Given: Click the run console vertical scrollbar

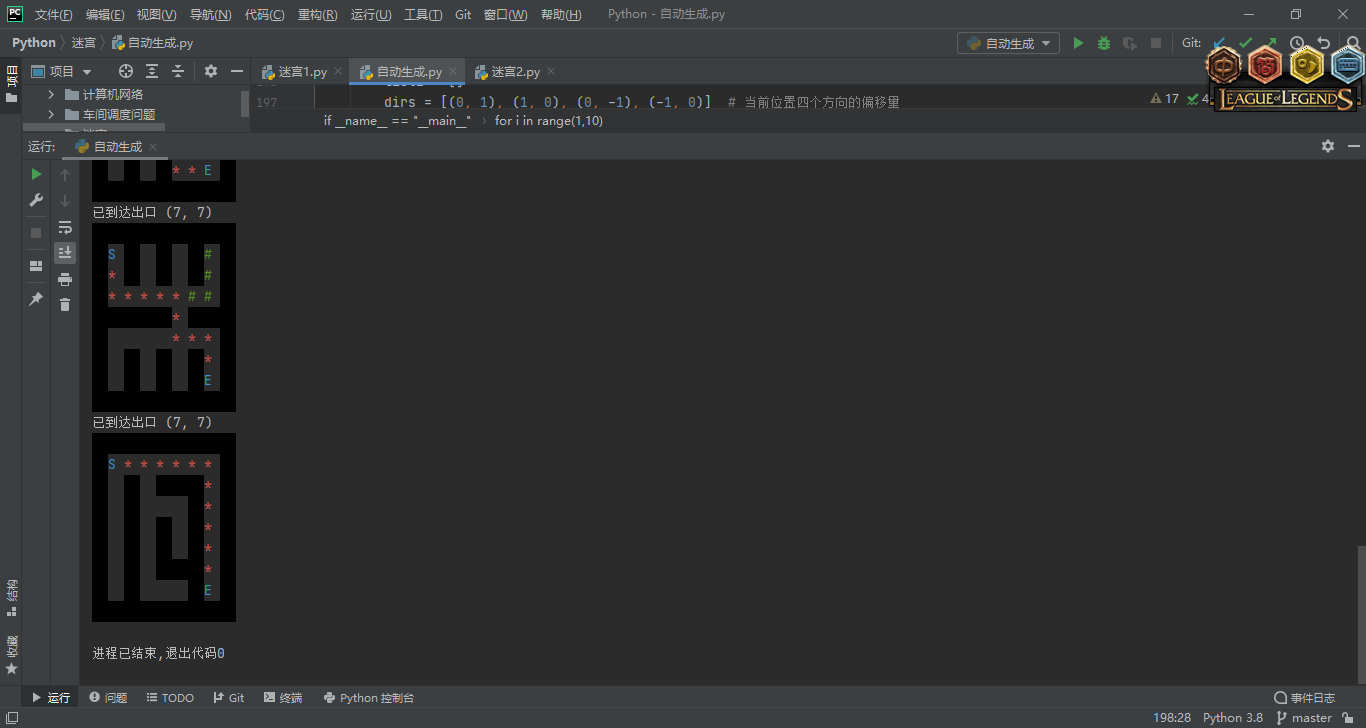Looking at the screenshot, I should pos(1360,610).
